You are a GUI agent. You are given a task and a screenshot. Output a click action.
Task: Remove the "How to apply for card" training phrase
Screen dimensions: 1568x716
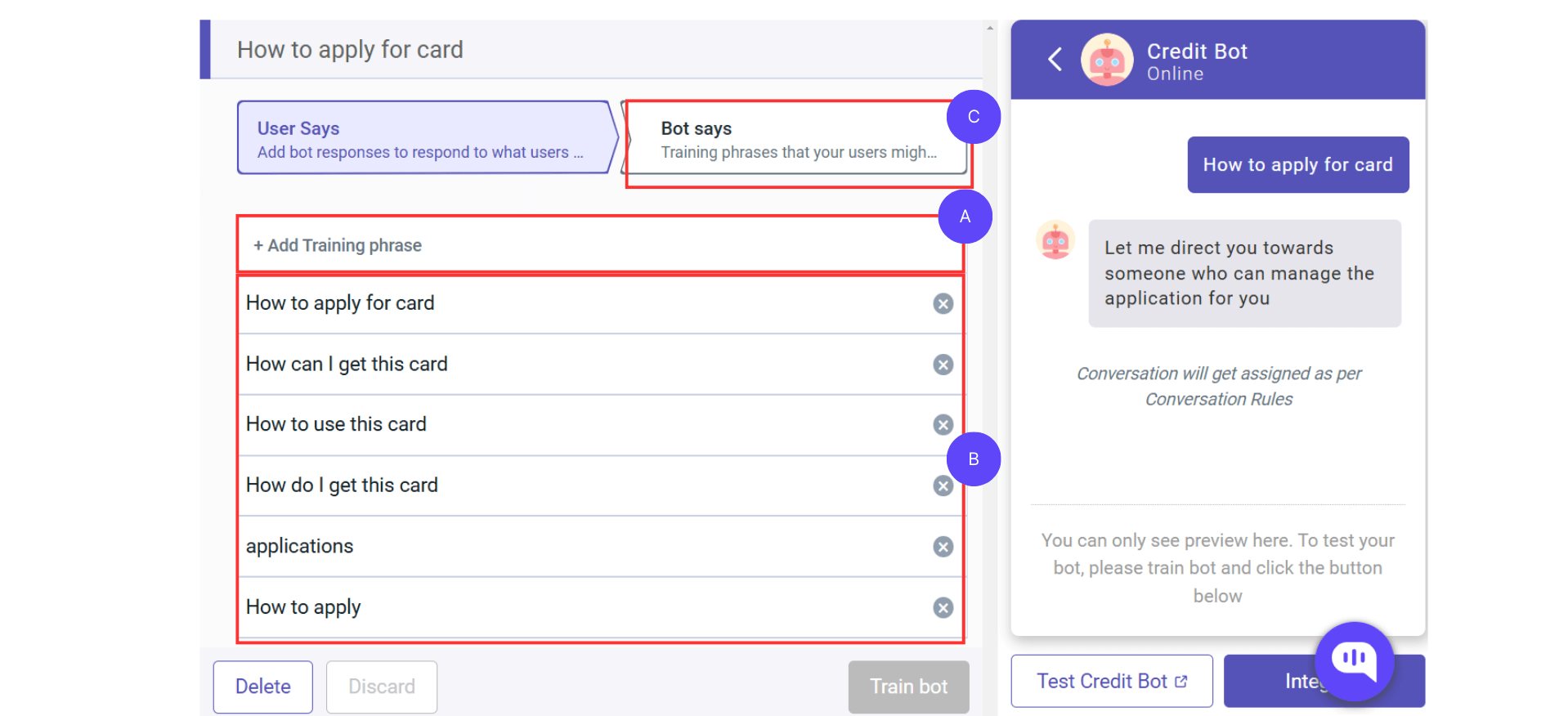(x=943, y=303)
